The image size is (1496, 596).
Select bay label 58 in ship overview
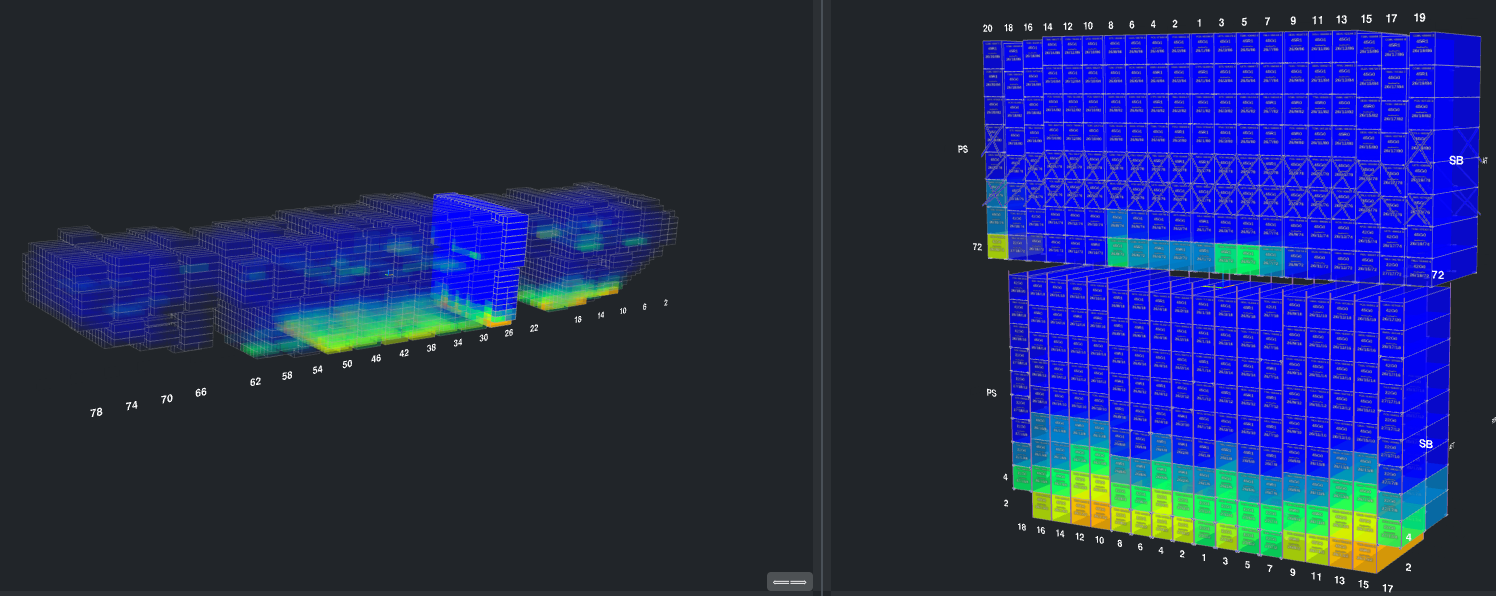287,375
